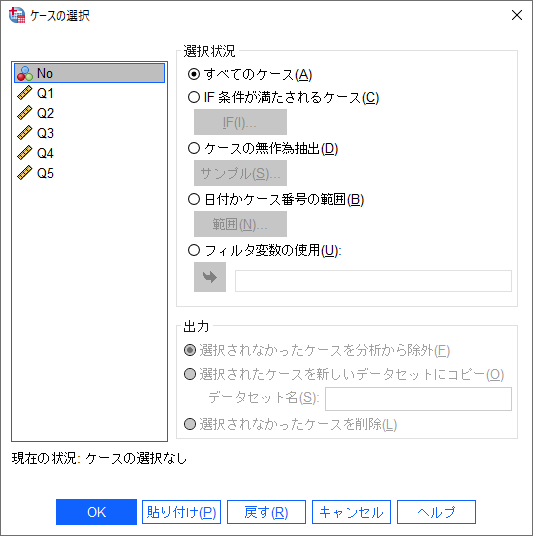Click the arrow button to move the filter variable
Image resolution: width=533 pixels, height=536 pixels.
point(210,277)
